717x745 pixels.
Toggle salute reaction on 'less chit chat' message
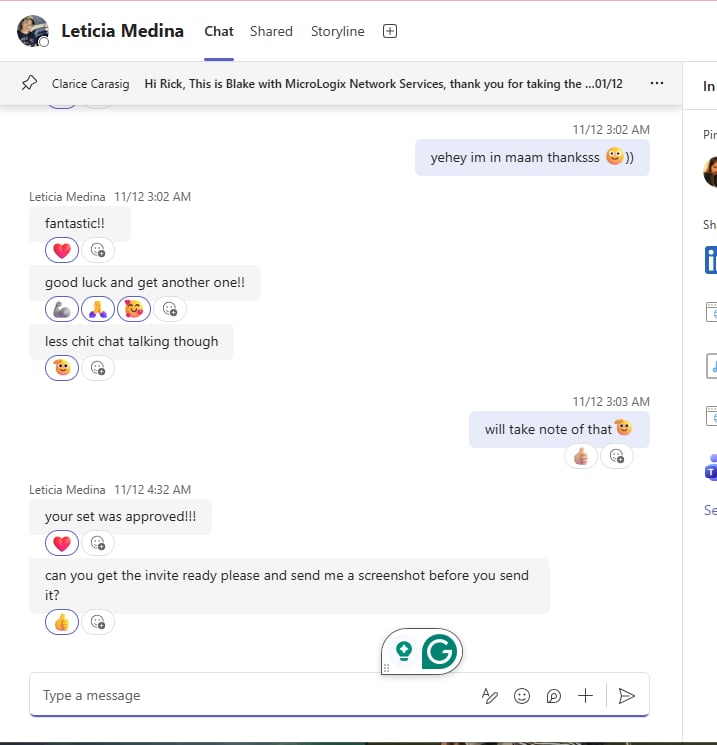coord(62,368)
